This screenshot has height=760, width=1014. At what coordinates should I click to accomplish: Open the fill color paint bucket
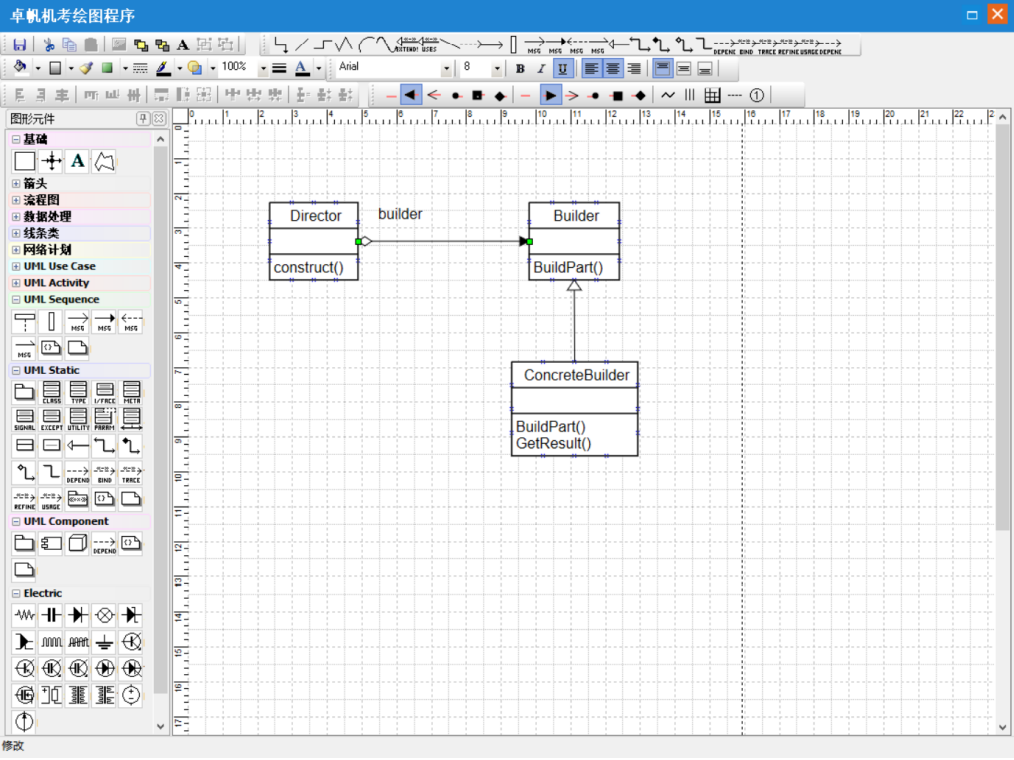[20, 67]
